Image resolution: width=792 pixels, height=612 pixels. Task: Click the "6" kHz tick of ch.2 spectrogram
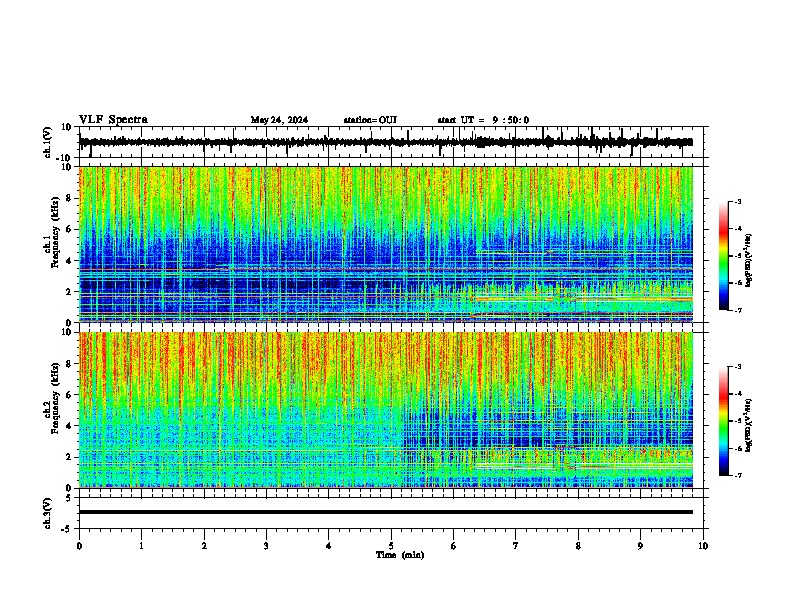[x=70, y=395]
